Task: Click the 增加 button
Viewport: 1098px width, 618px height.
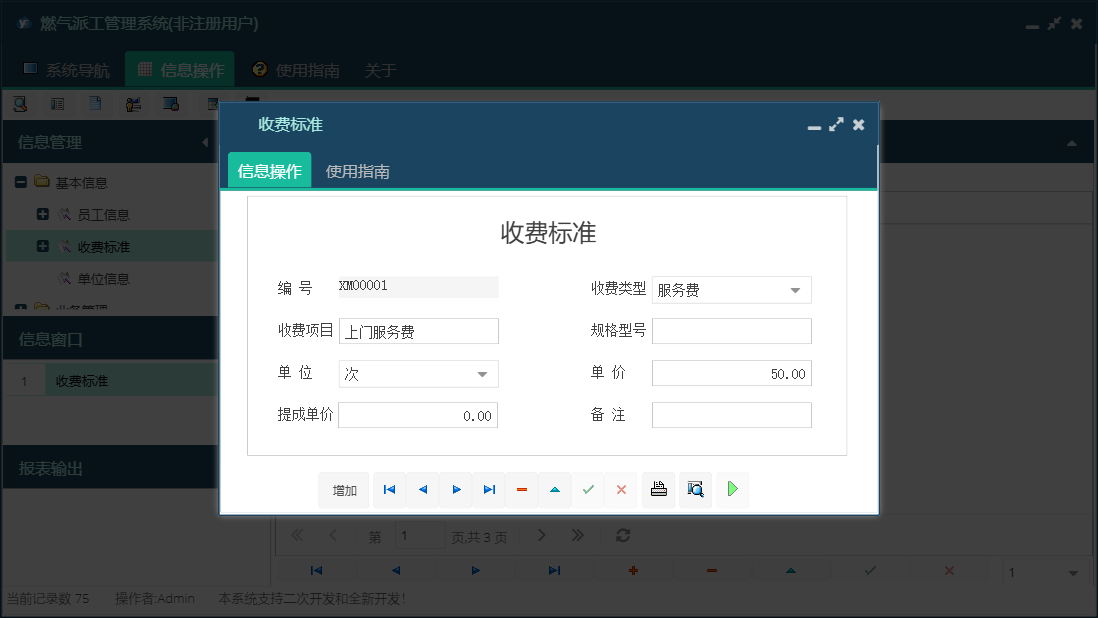Action: 344,490
